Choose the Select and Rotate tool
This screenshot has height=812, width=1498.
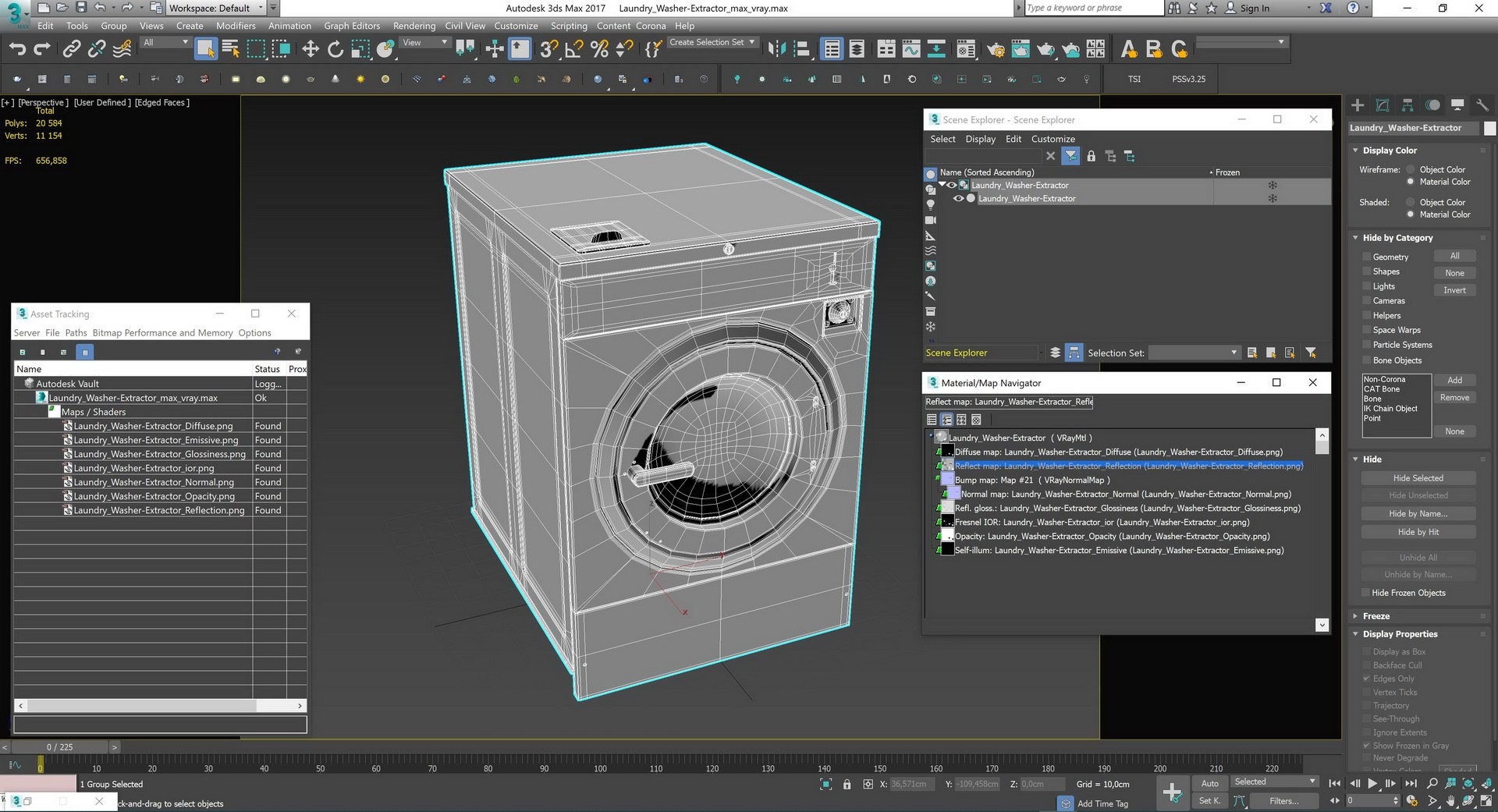335,49
